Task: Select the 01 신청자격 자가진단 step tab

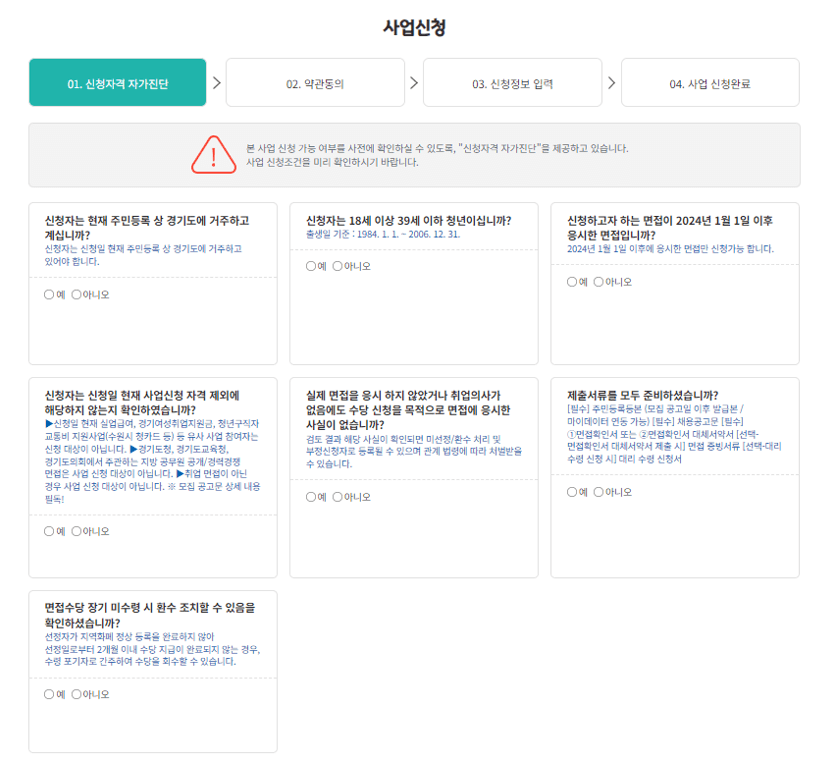Action: point(119,82)
